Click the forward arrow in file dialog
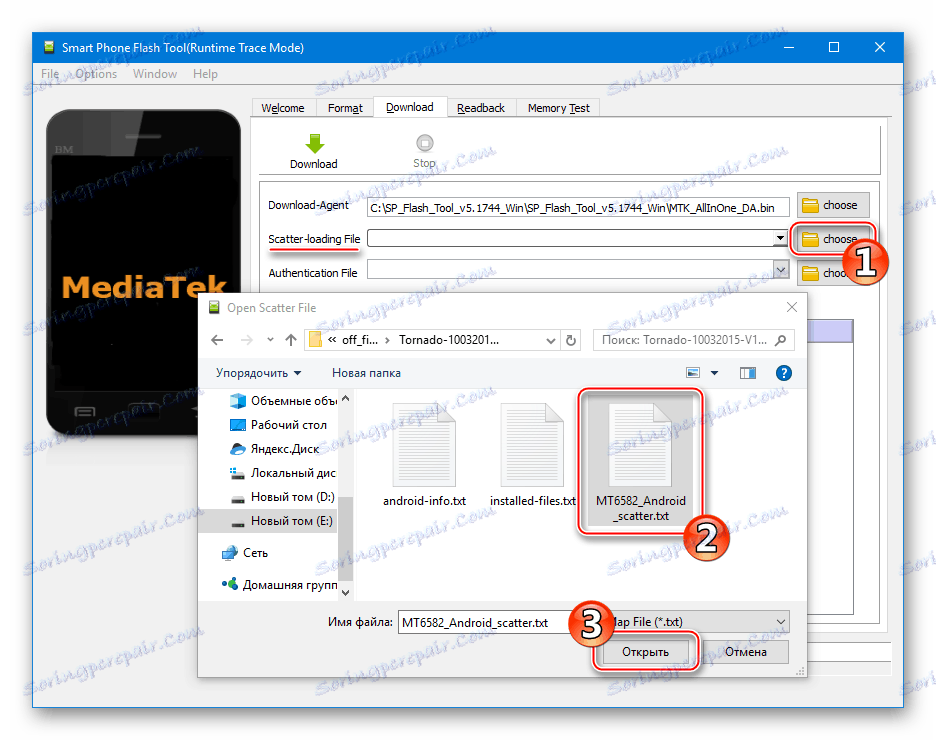 246,340
